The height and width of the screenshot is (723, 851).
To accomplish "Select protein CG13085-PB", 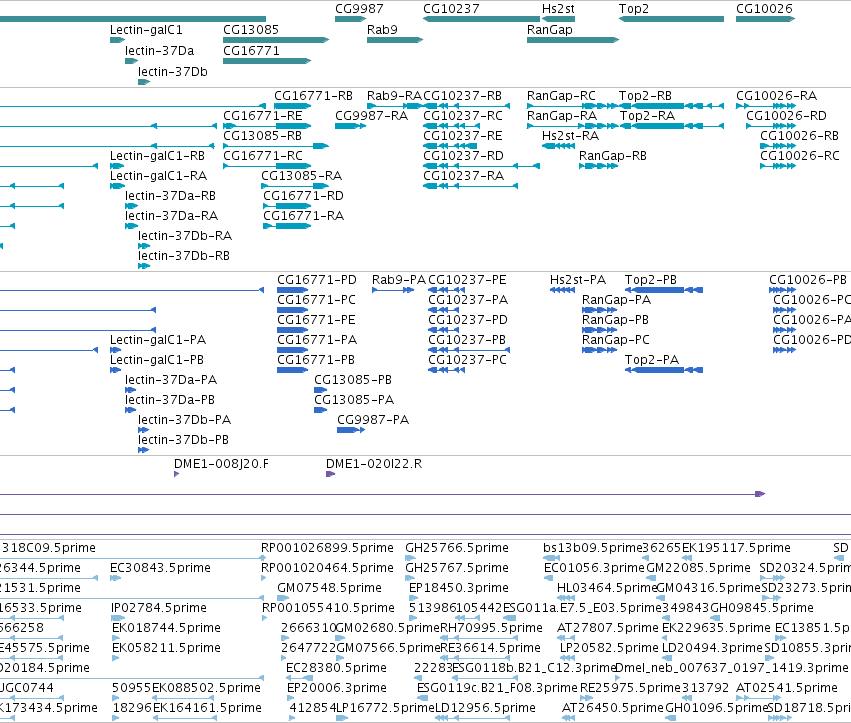I will [x=353, y=380].
